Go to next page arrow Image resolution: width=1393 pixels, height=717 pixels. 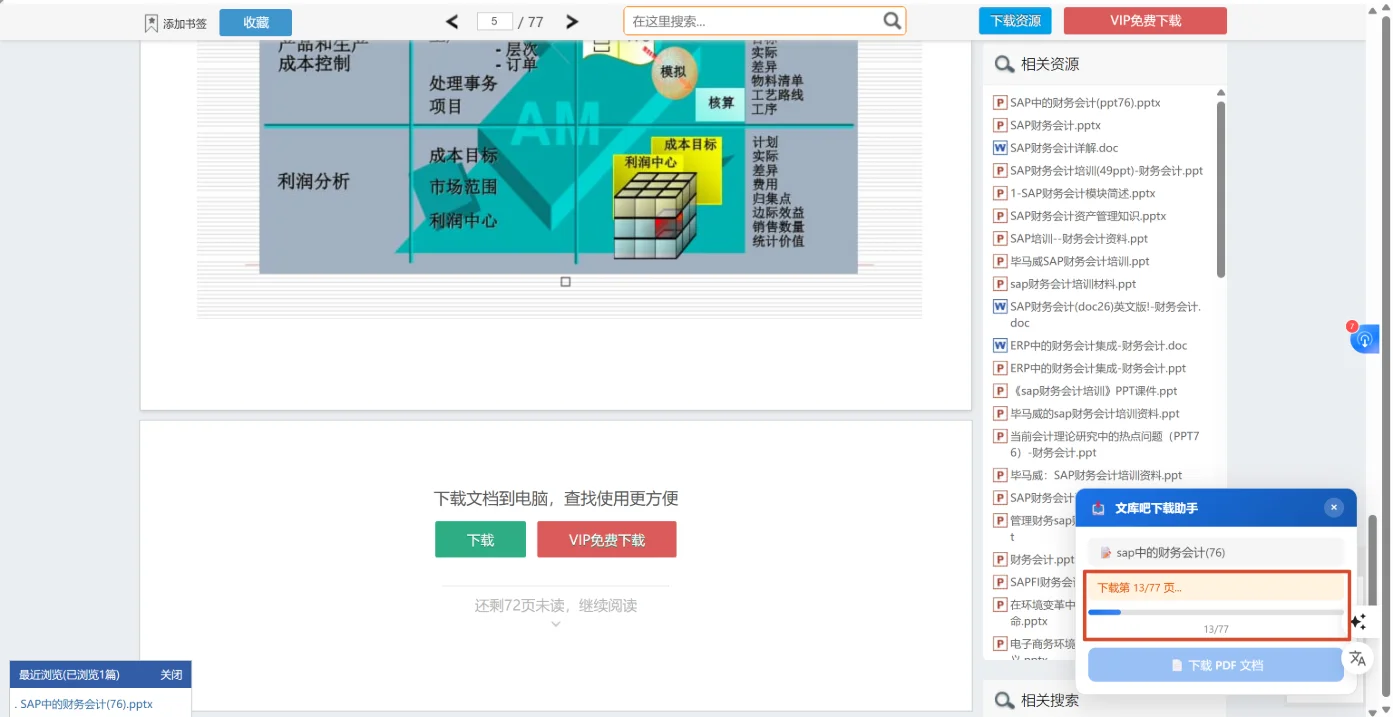pyautogui.click(x=572, y=22)
